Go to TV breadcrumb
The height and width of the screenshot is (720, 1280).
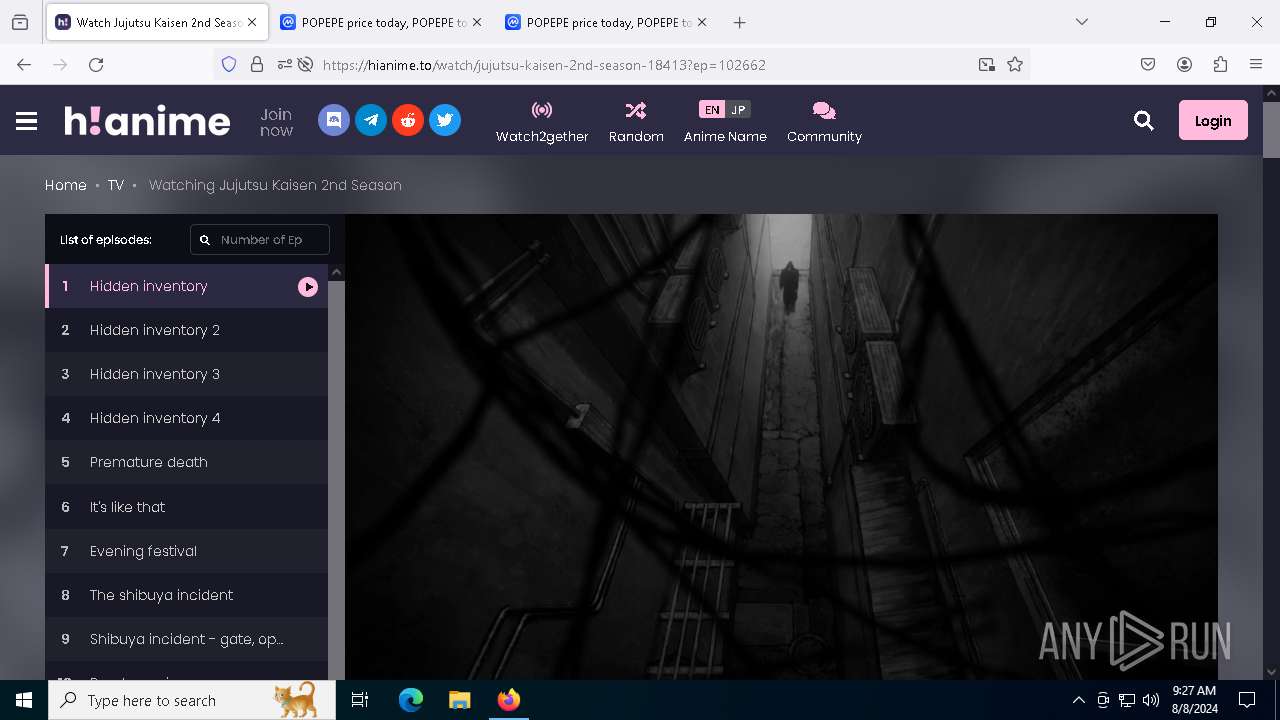point(116,185)
